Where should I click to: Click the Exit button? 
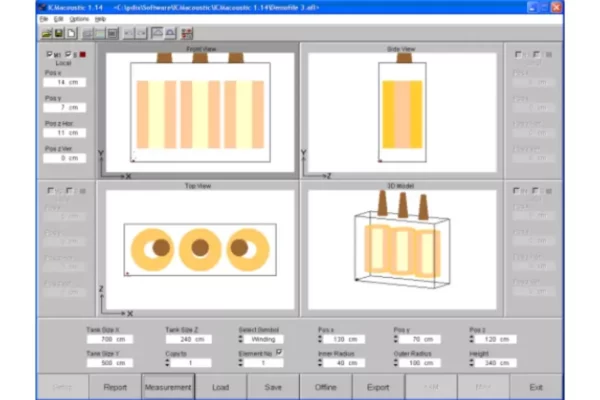click(536, 387)
